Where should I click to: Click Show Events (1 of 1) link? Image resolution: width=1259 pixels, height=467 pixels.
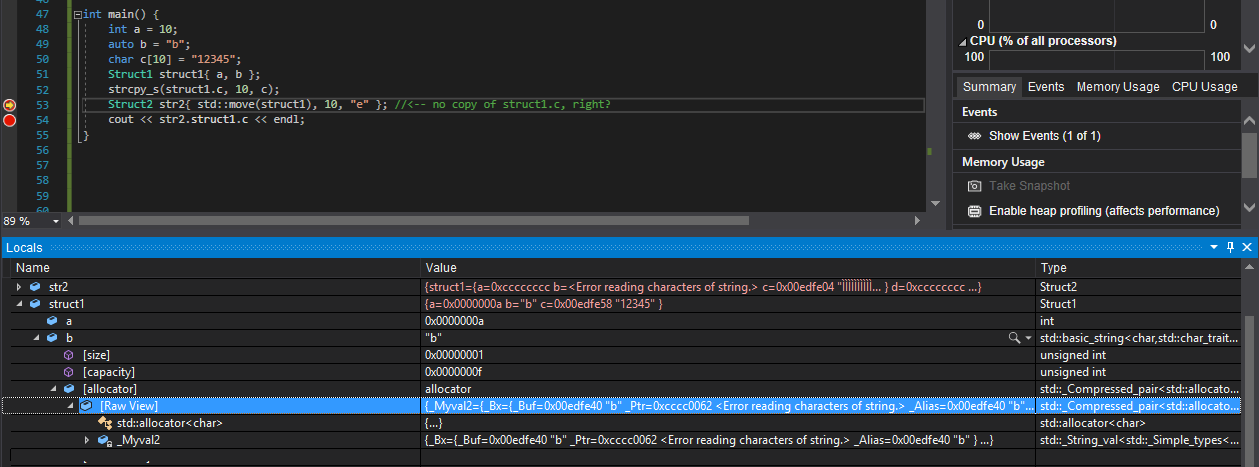(1045, 136)
